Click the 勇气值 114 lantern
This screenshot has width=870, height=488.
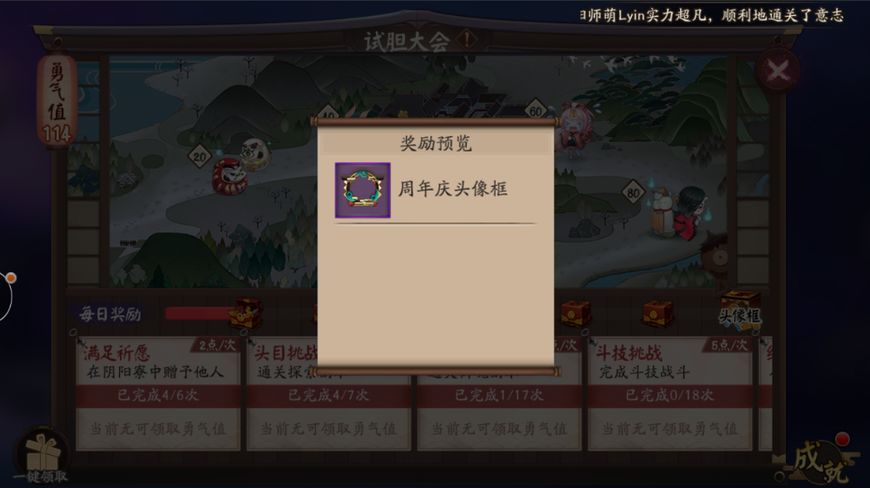(57, 102)
